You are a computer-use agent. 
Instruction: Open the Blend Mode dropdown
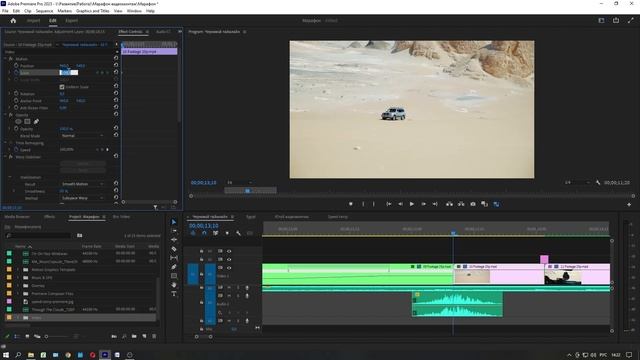[x=82, y=136]
